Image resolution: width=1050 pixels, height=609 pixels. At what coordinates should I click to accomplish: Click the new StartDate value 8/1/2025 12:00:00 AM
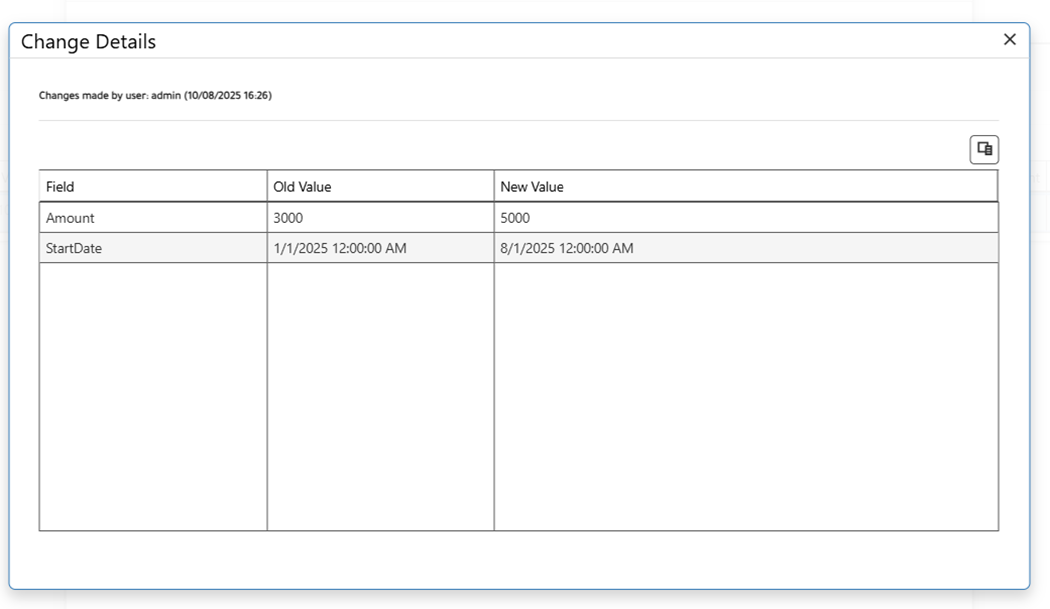tap(567, 248)
